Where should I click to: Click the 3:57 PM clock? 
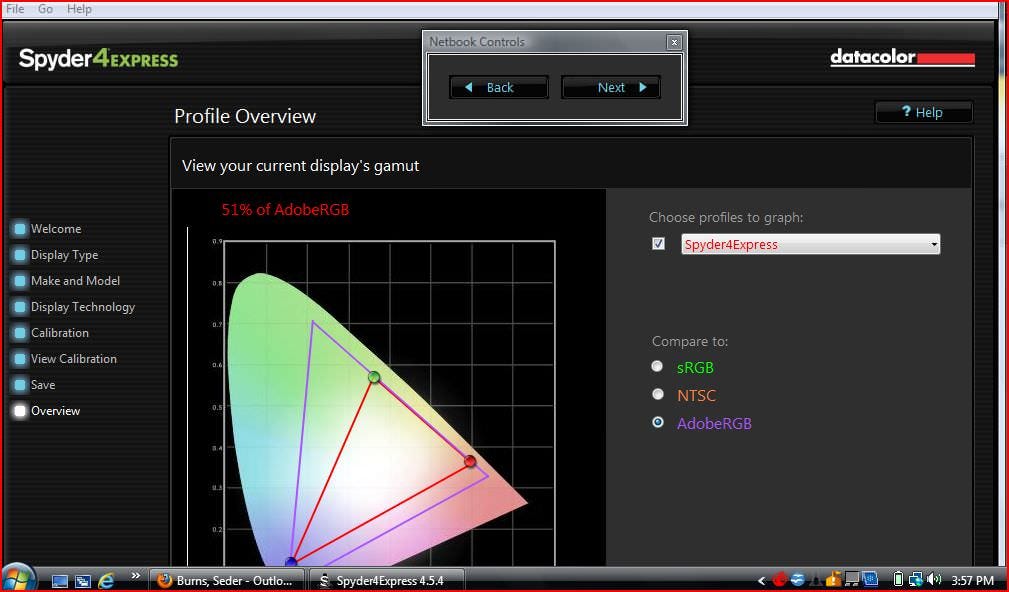click(x=972, y=580)
